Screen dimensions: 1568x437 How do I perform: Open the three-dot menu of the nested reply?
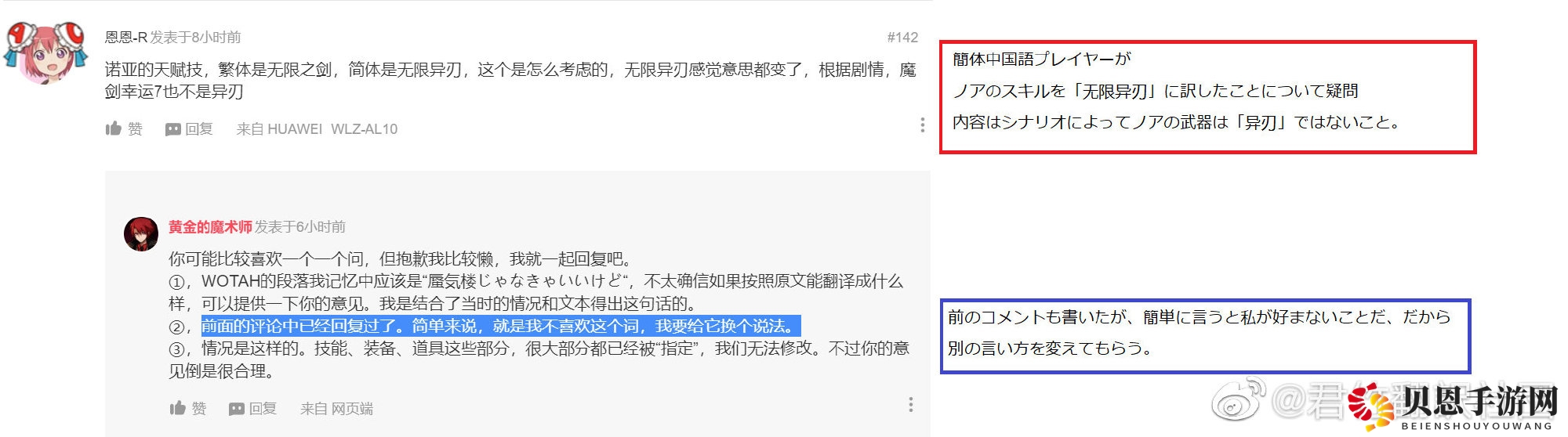(910, 405)
